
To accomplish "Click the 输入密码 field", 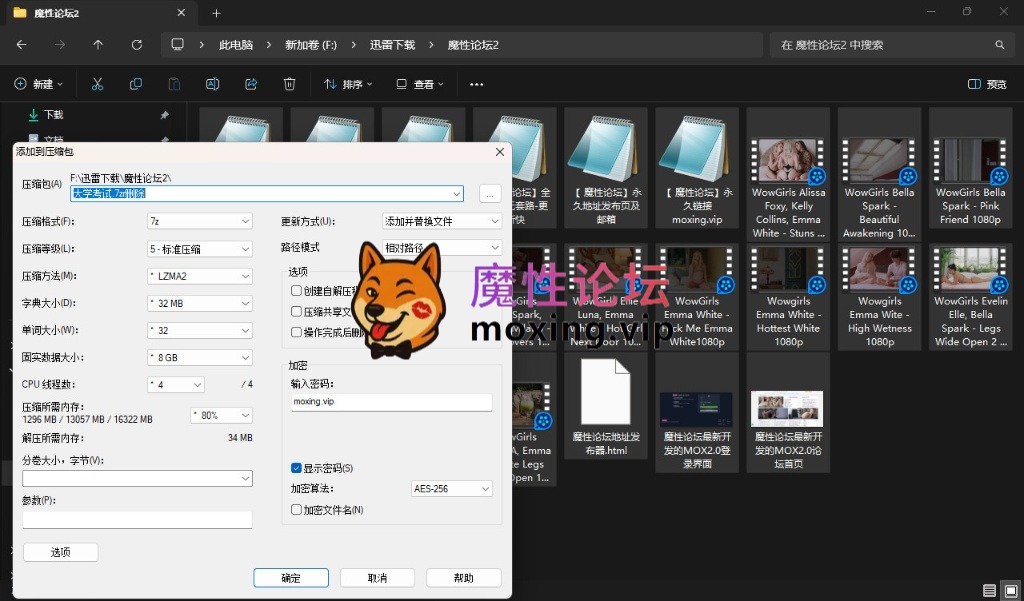I will [392, 402].
